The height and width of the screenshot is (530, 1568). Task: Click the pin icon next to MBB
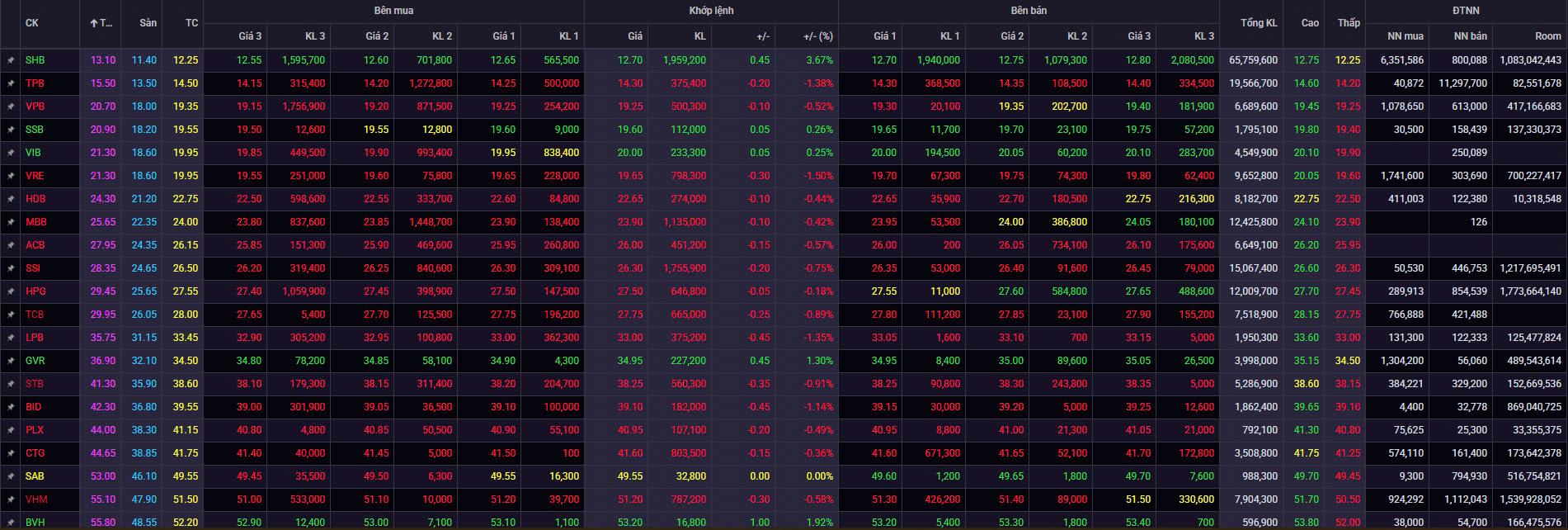coord(11,222)
